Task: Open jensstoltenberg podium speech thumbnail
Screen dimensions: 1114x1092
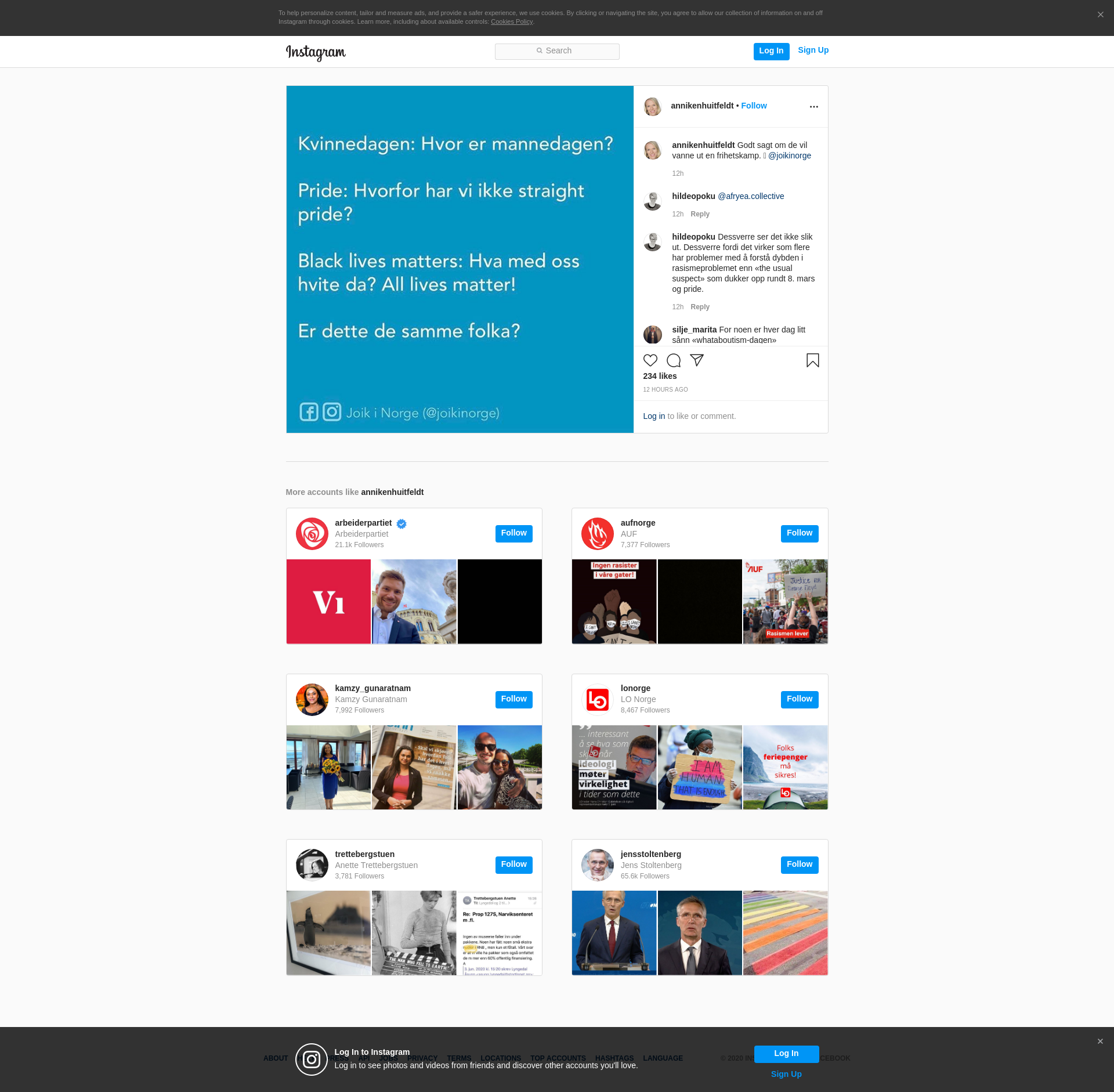Action: tap(614, 933)
